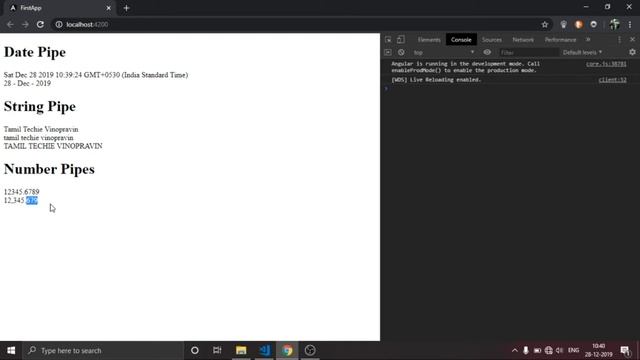Screen dimensions: 640x360
Task: Click the lightbulb extension icon
Action: point(564,24)
